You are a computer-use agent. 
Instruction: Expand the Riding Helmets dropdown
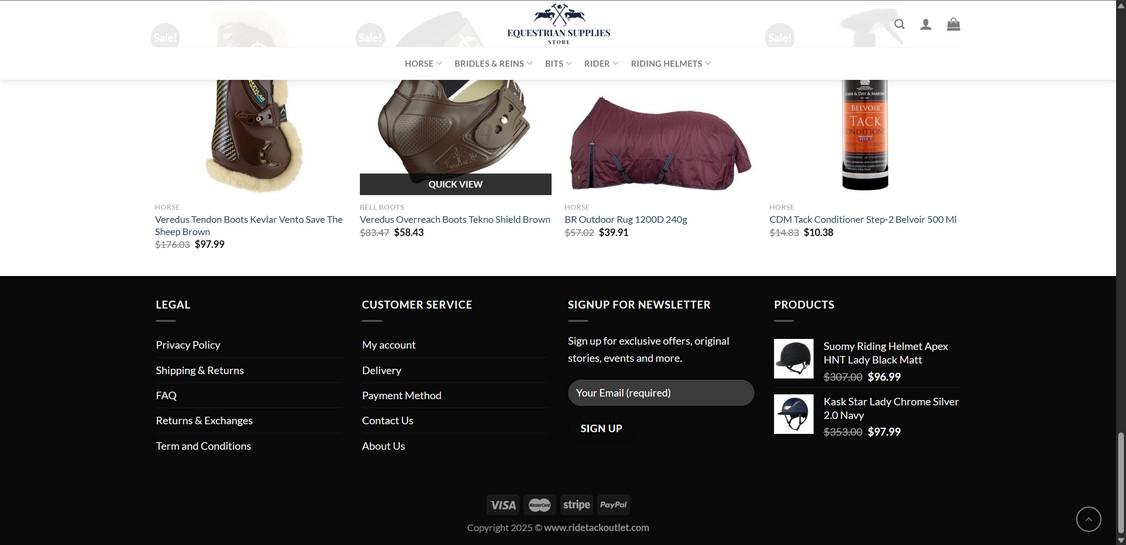pos(670,64)
